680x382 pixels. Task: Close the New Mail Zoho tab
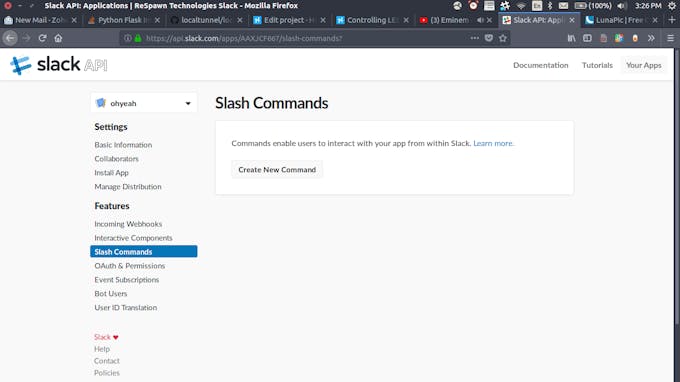pos(74,20)
